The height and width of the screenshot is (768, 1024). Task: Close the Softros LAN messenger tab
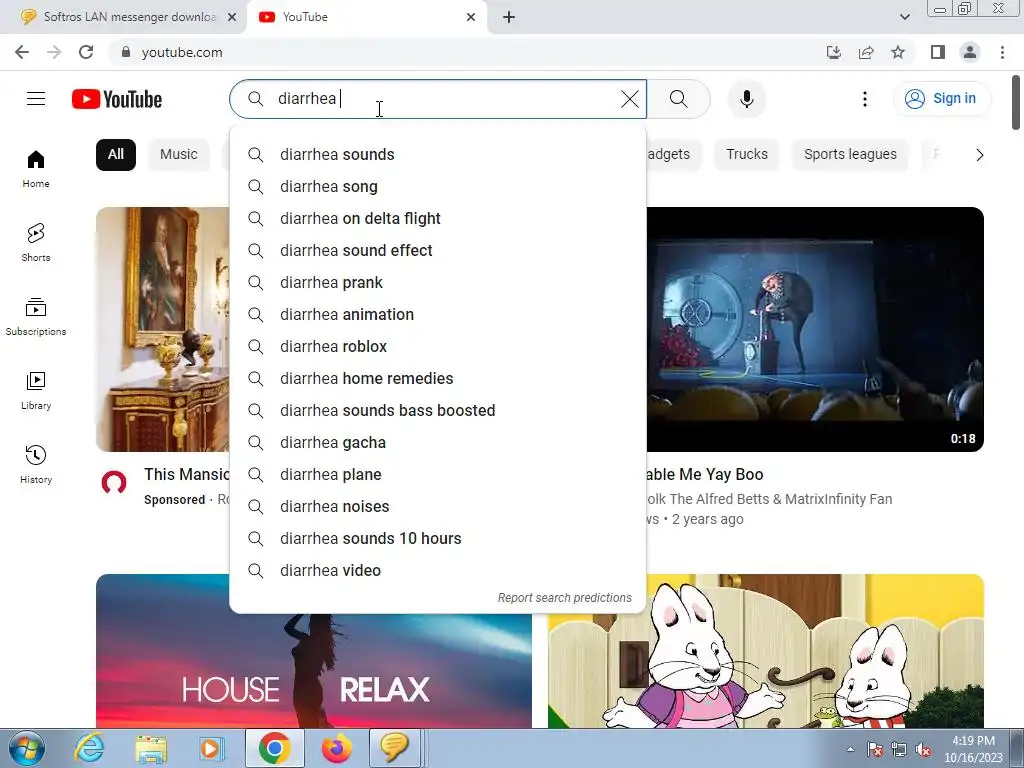point(232,17)
